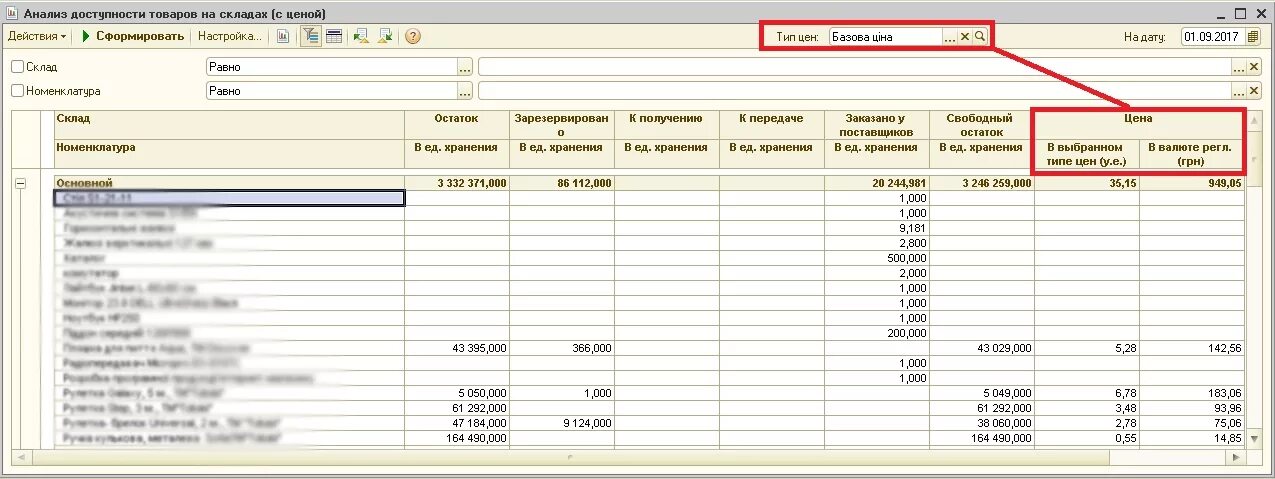The height and width of the screenshot is (479, 1275).
Task: Toggle the filter and grouping panel icon
Action: coord(310,36)
